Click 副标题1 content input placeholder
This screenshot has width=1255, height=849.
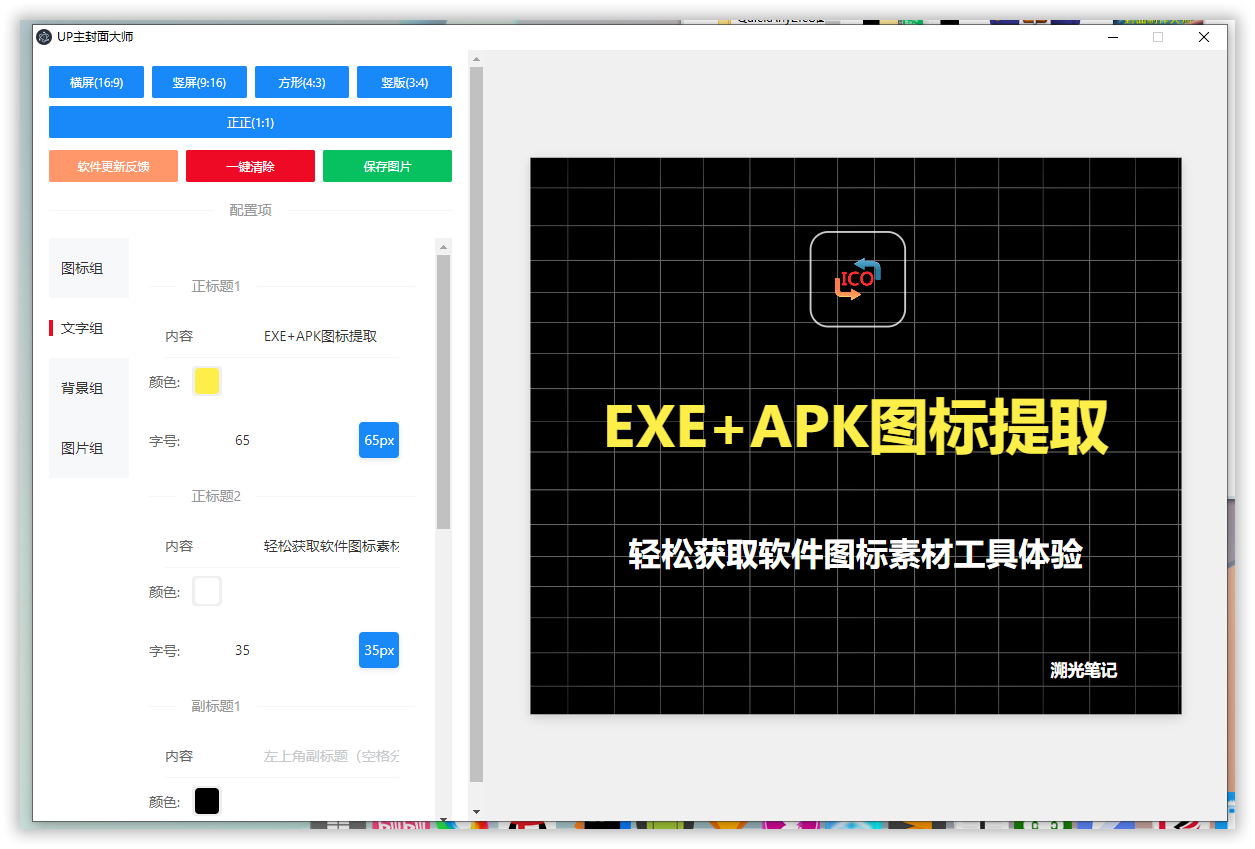[x=331, y=756]
